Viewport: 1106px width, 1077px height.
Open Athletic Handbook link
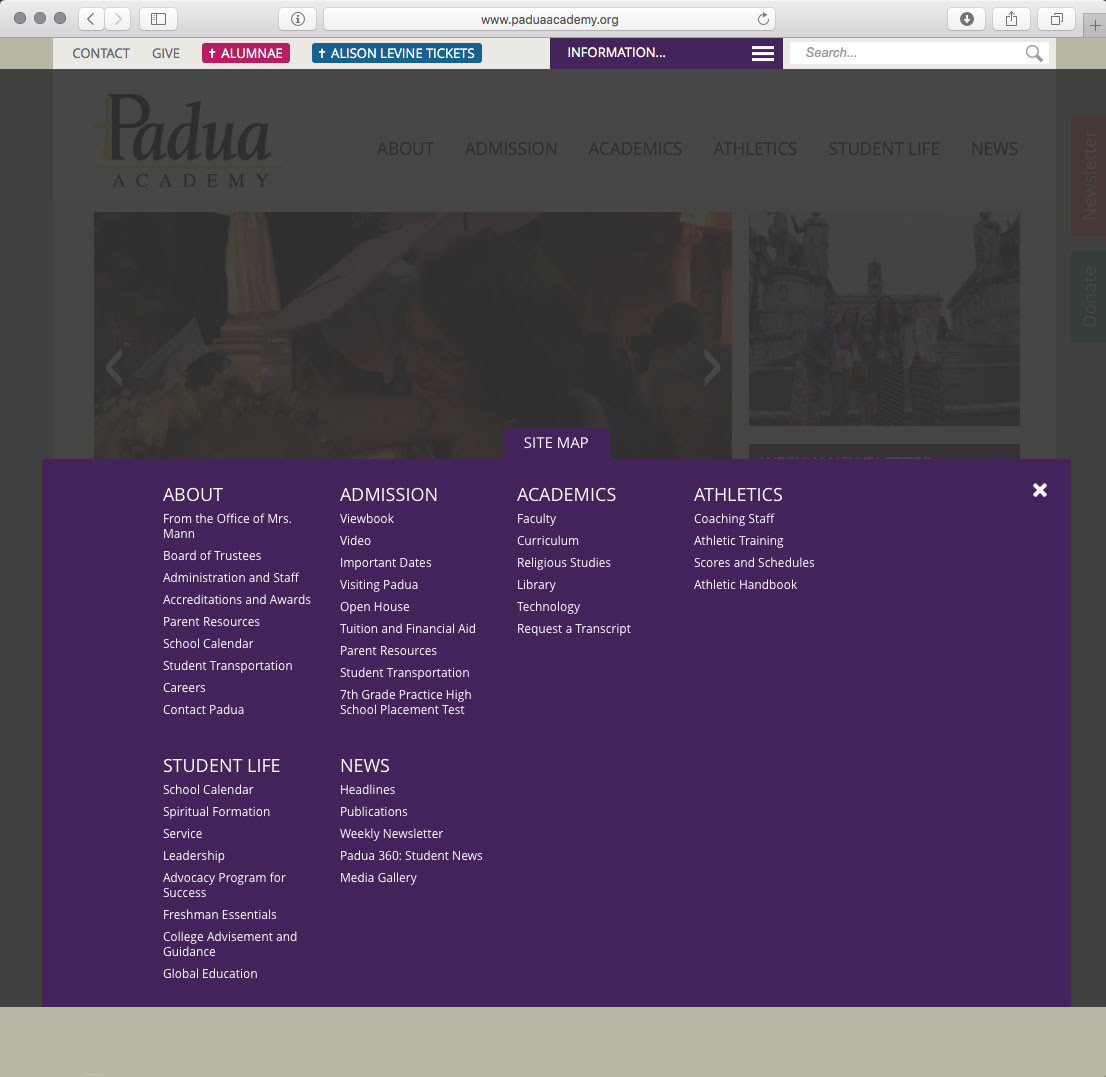pyautogui.click(x=745, y=585)
